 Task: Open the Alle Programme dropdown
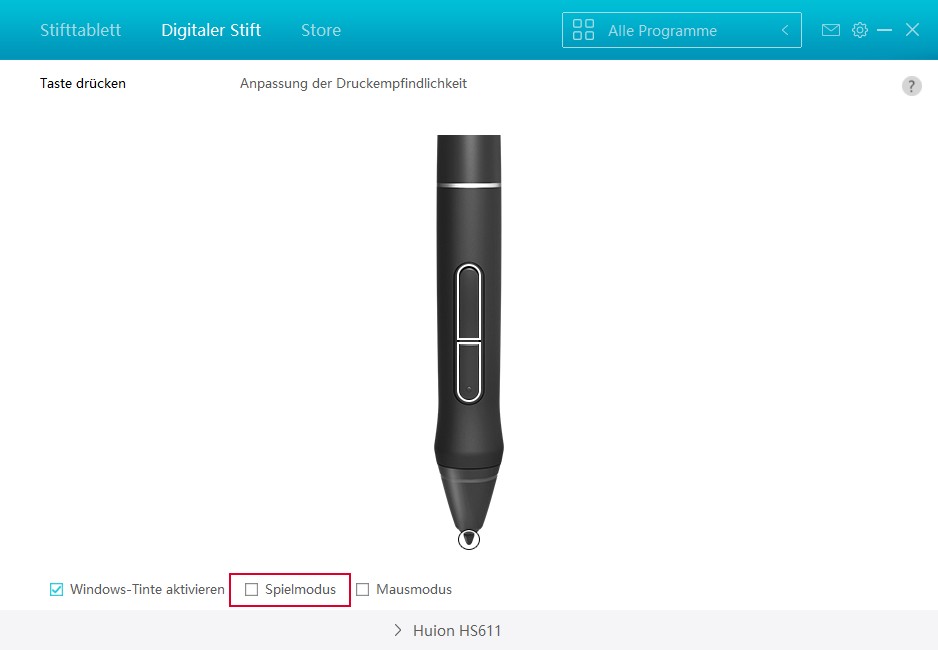pyautogui.click(x=681, y=30)
